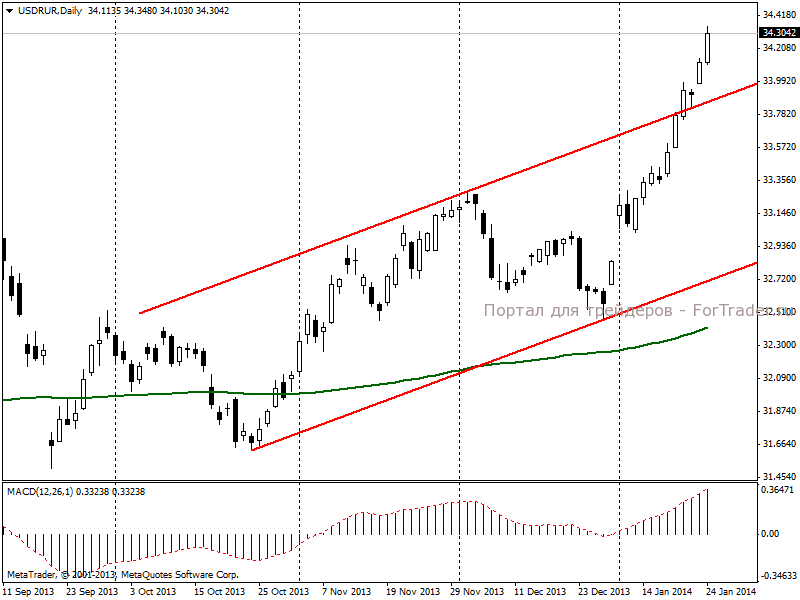Click the horizontal gray current price line
The height and width of the screenshot is (600, 800).
pos(380,34)
